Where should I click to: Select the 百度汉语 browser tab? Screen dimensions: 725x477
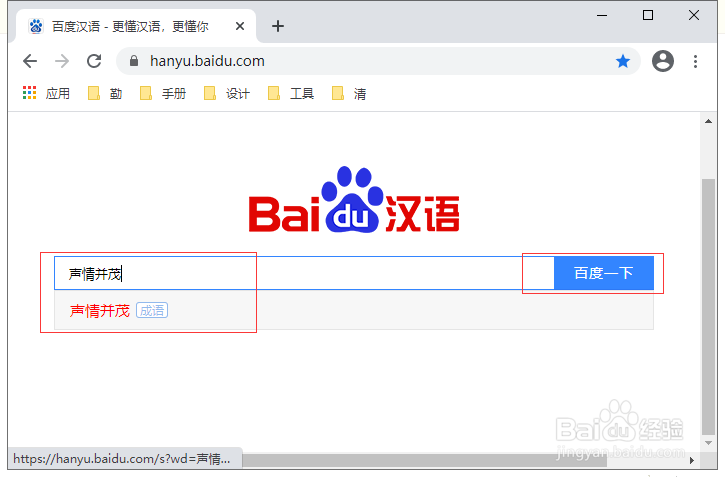(135, 26)
